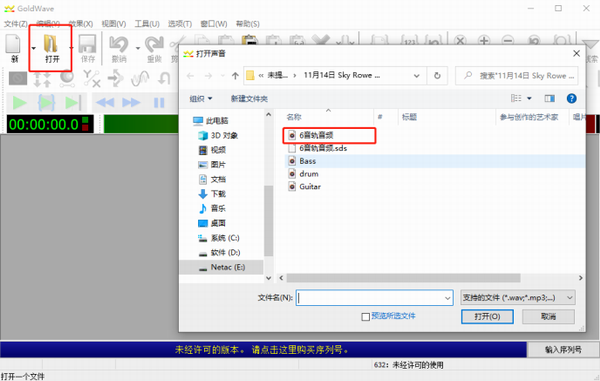Click the dialog help question mark icon
The width and height of the screenshot is (600, 381).
pos(571,99)
